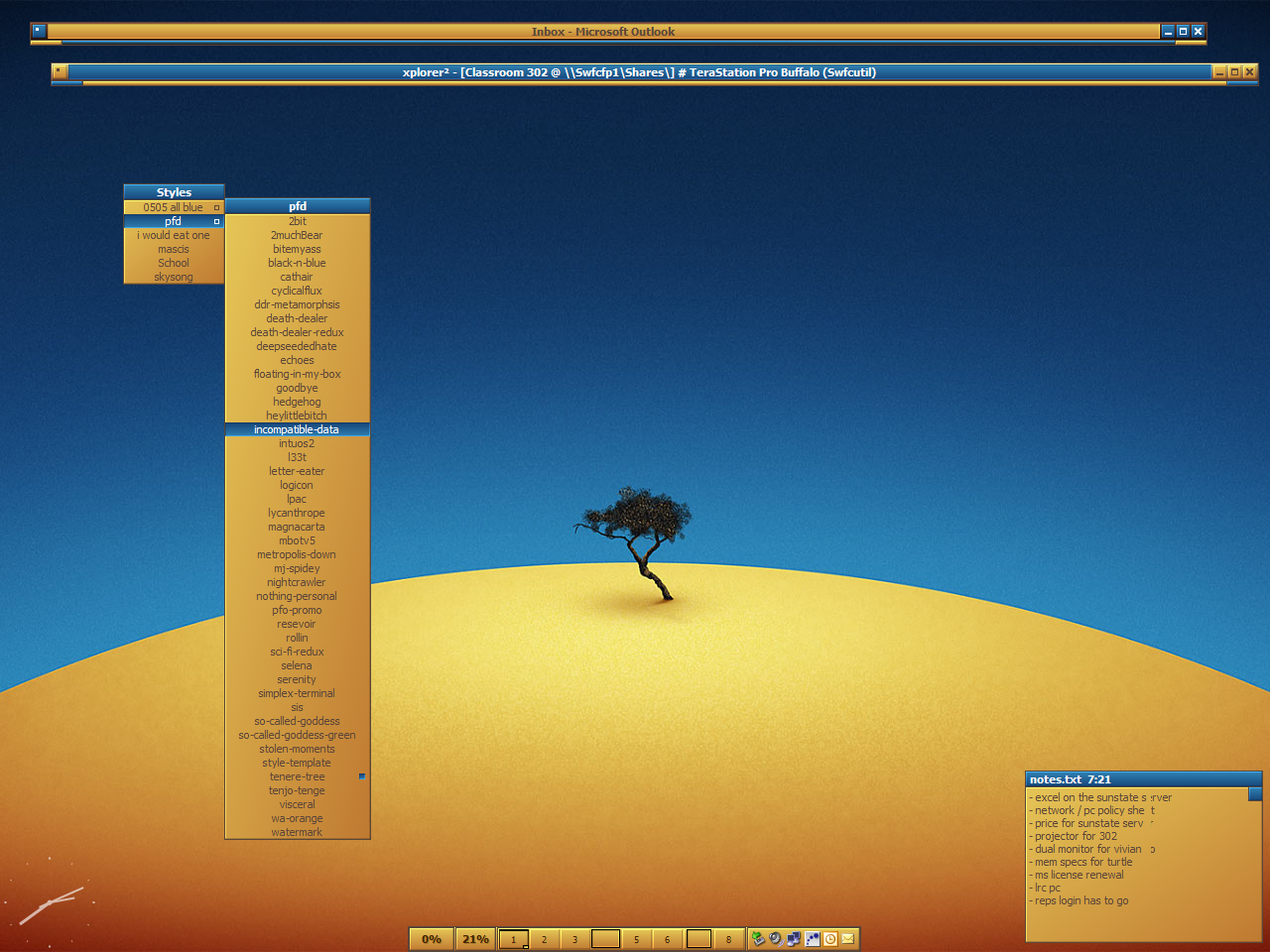The image size is (1270, 952).
Task: Choose the pfo-promo style
Action: click(298, 610)
